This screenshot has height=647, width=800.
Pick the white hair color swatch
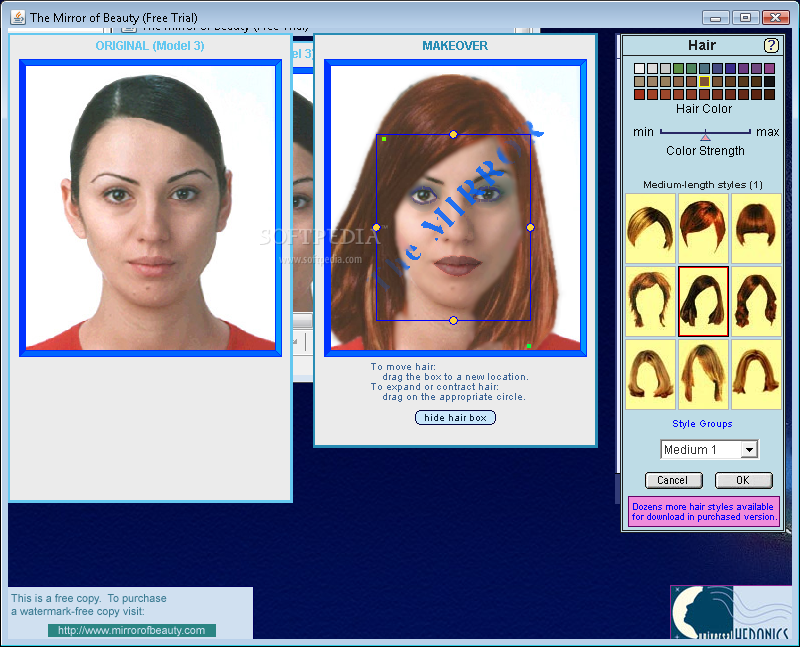pyautogui.click(x=639, y=68)
